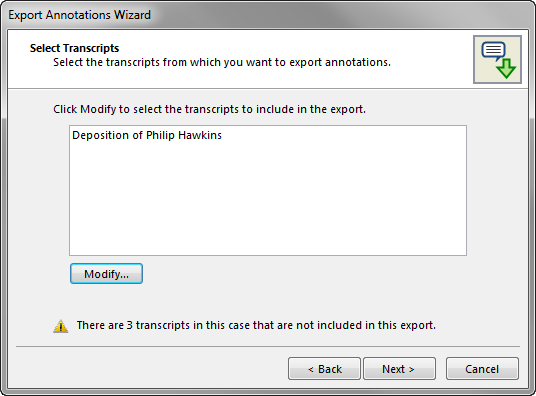
Task: Click the 'Select the transcripts from which' subtitle
Action: (222, 63)
